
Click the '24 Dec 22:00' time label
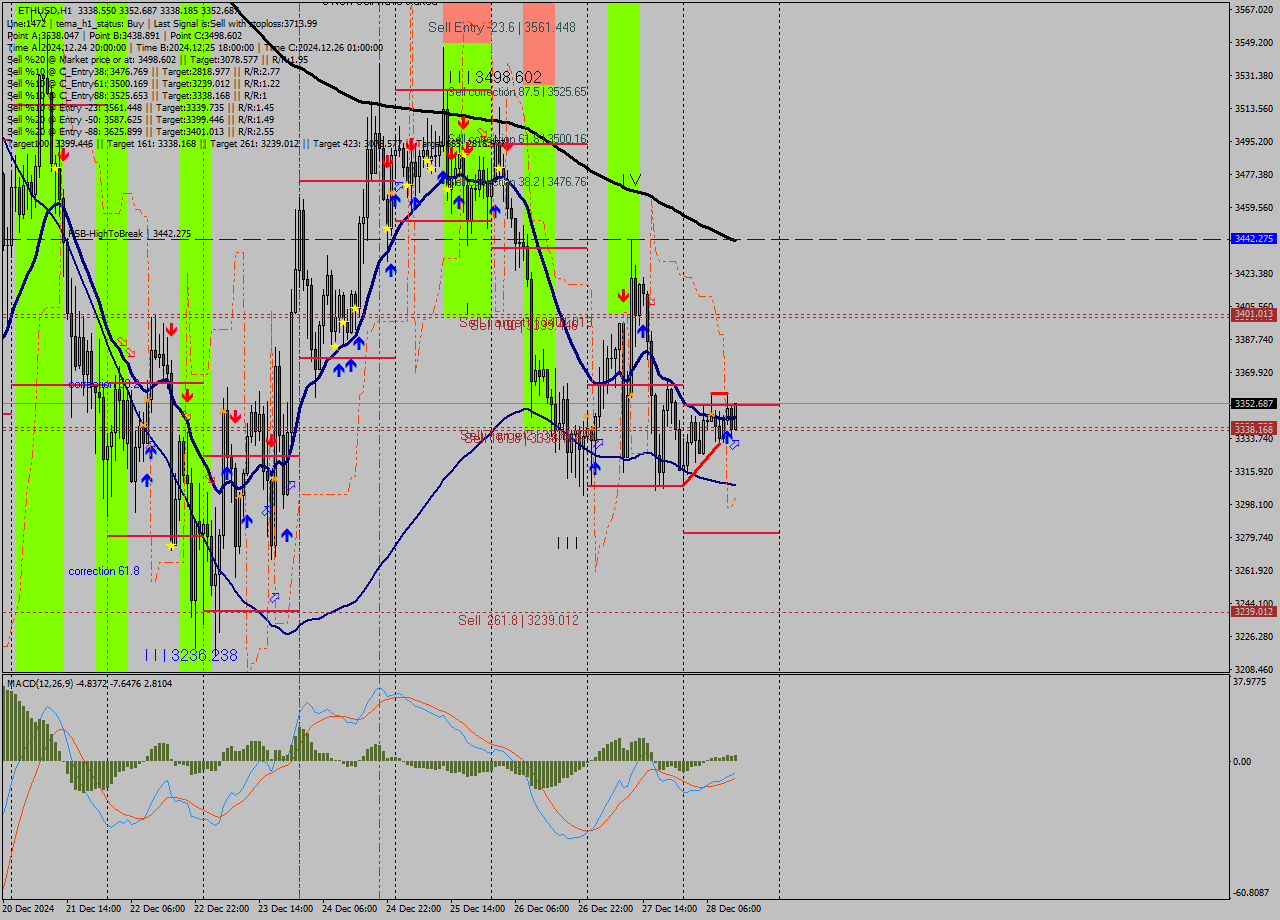pyautogui.click(x=413, y=909)
